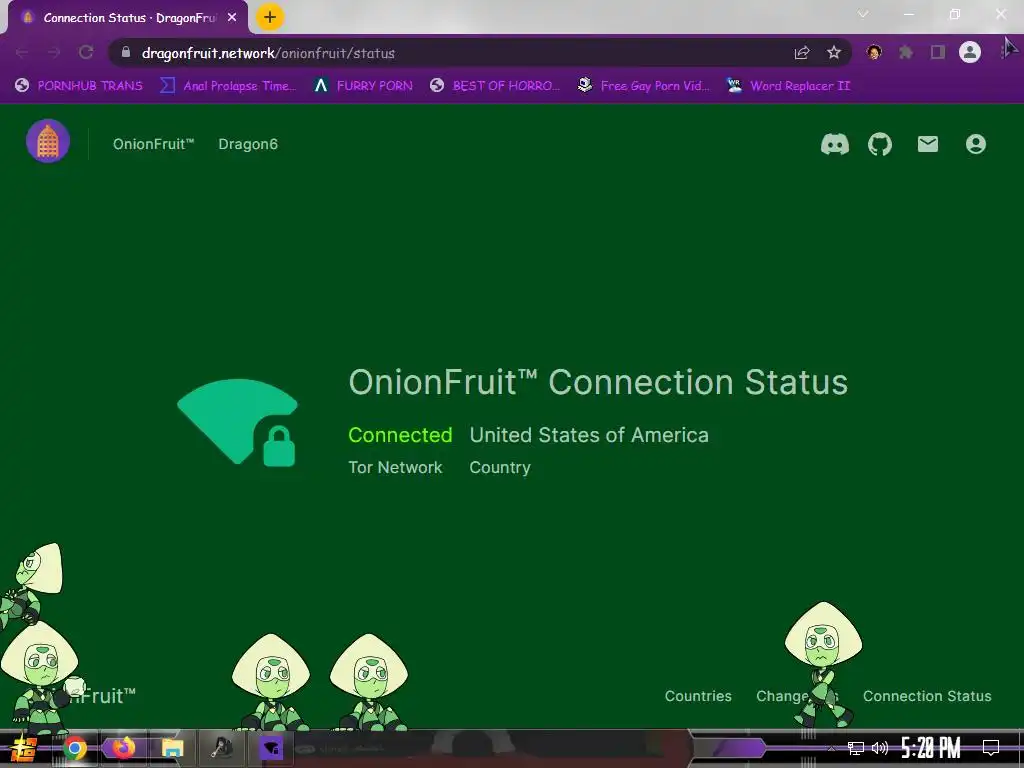
Task: Open Google Chrome from the taskbar
Action: click(74, 748)
